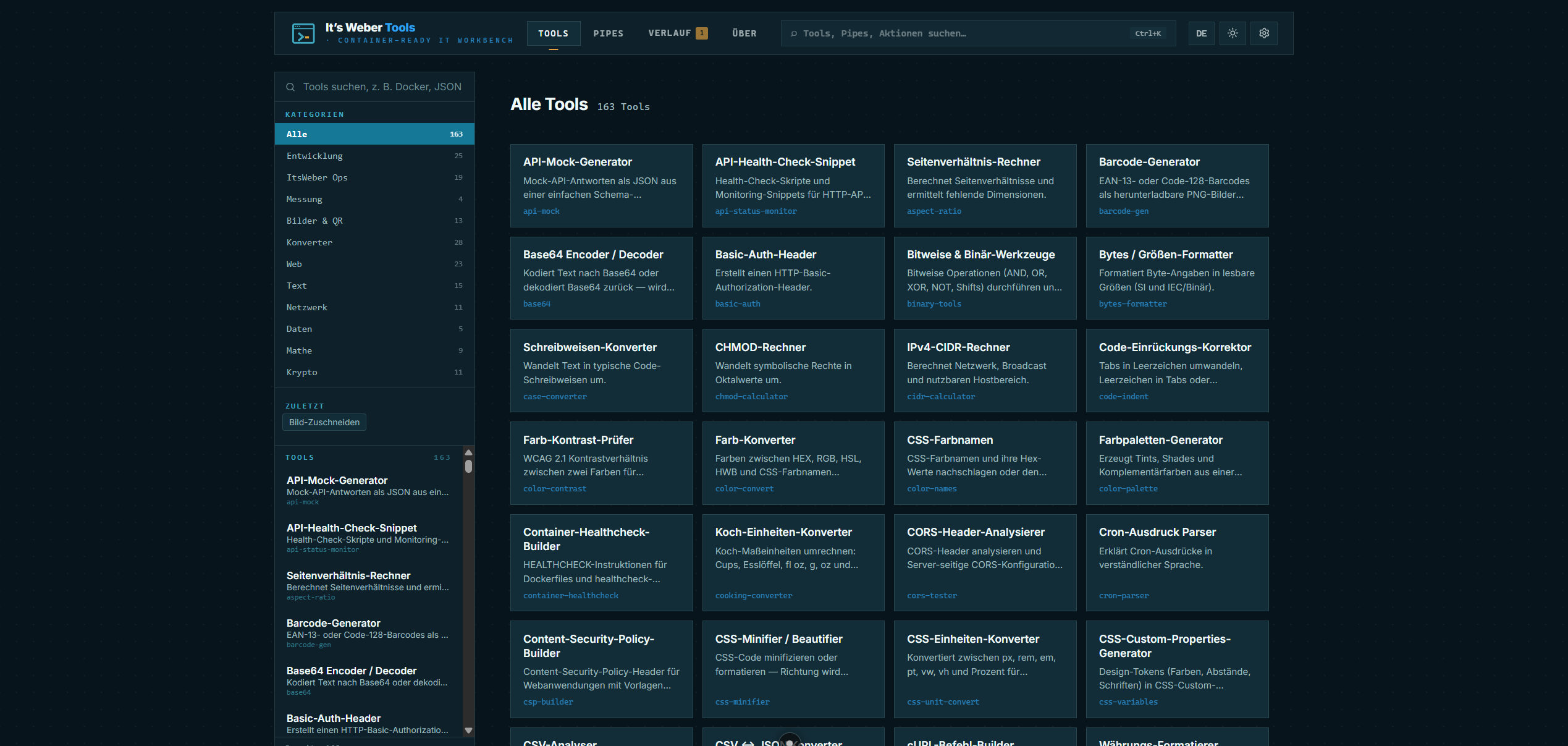Select the Konverter category

point(374,242)
